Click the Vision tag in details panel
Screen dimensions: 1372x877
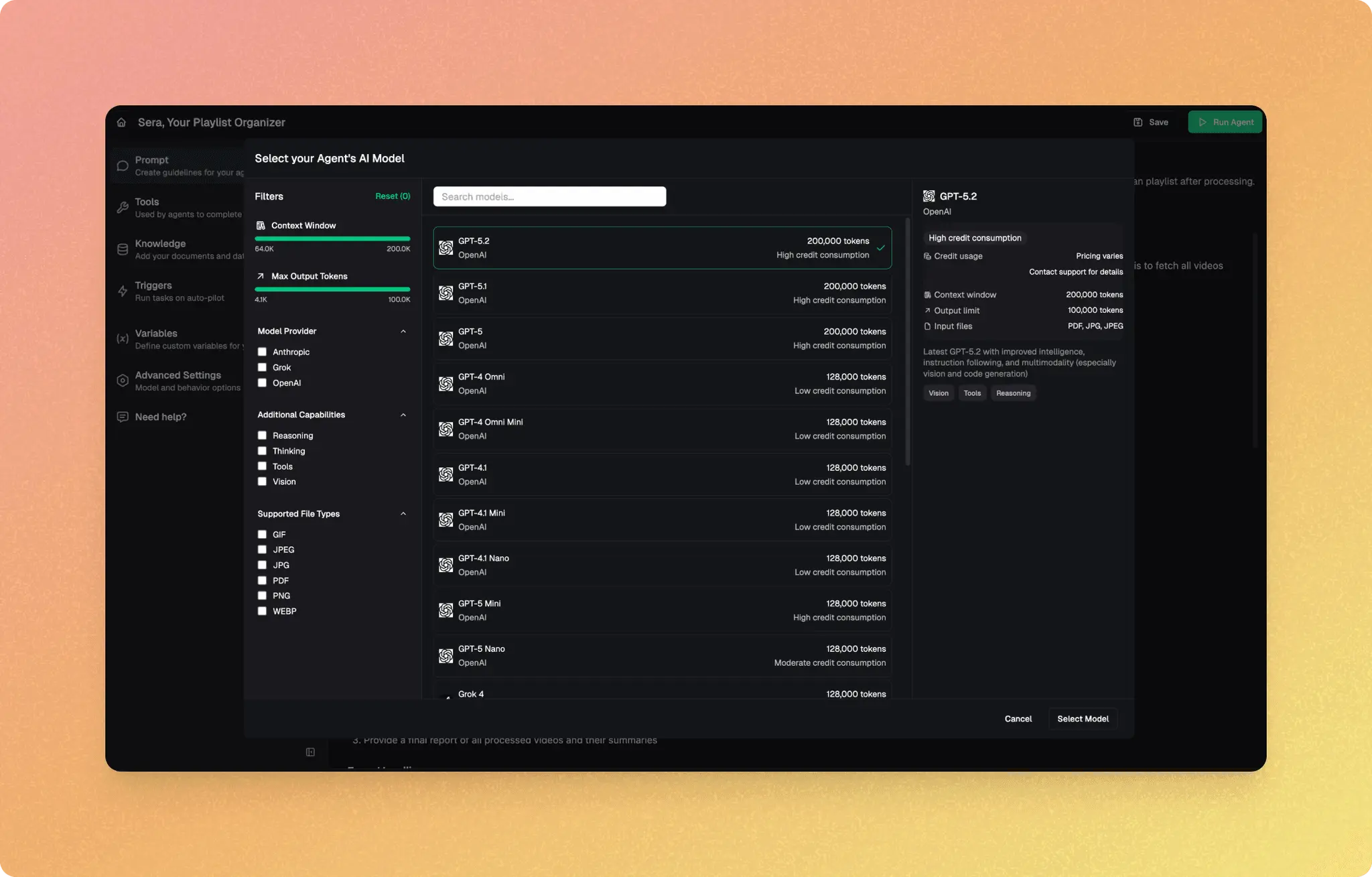(938, 393)
